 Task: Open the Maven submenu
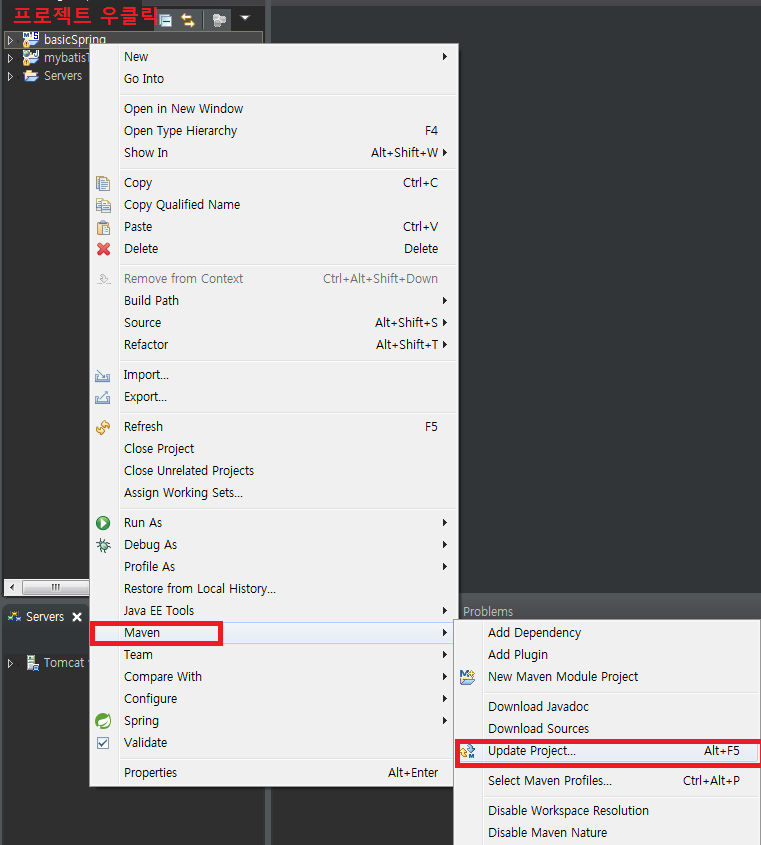pos(274,633)
